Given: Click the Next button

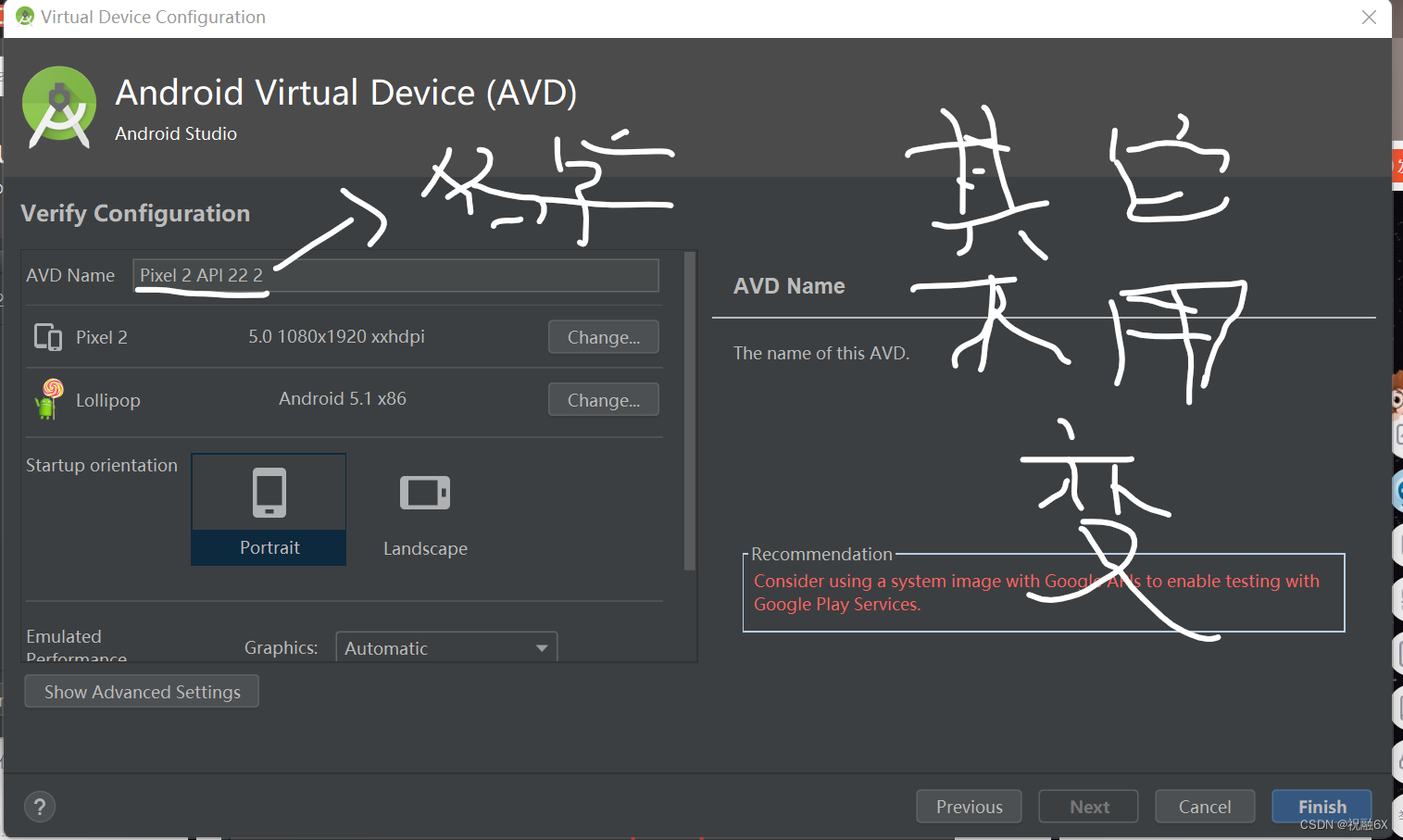Looking at the screenshot, I should (1089, 807).
